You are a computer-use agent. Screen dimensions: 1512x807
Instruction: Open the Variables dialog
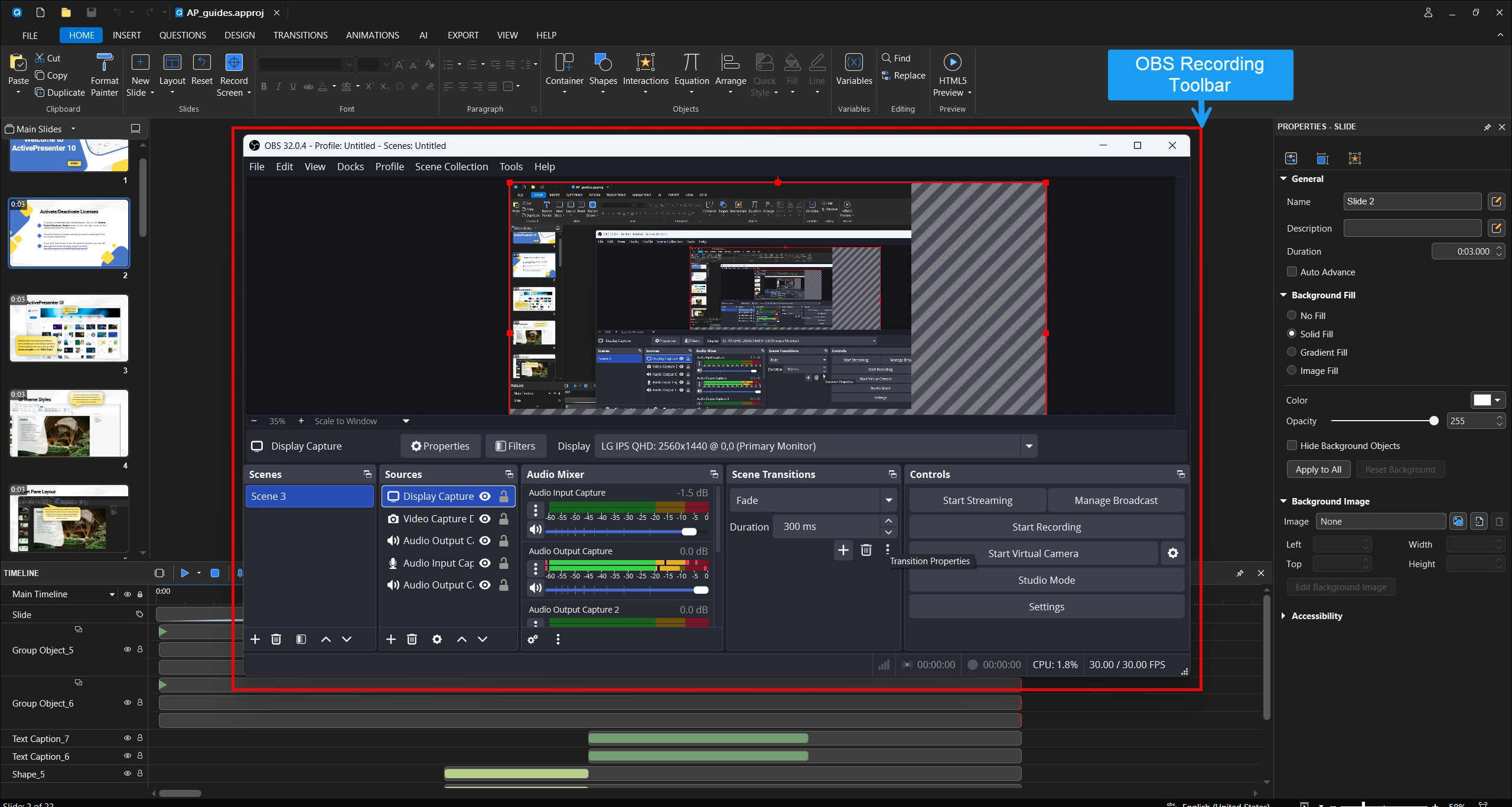point(853,63)
